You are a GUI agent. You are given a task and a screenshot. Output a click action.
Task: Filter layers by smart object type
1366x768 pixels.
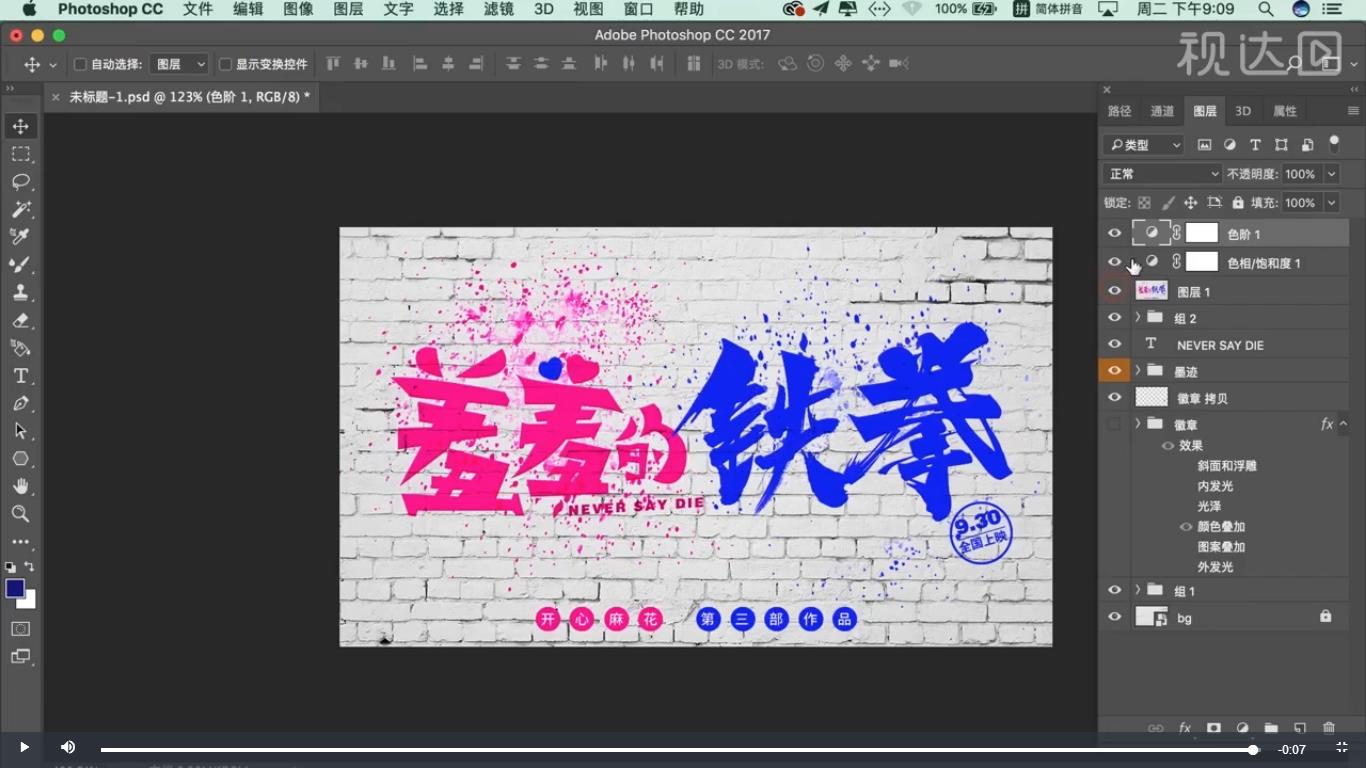tap(1307, 145)
